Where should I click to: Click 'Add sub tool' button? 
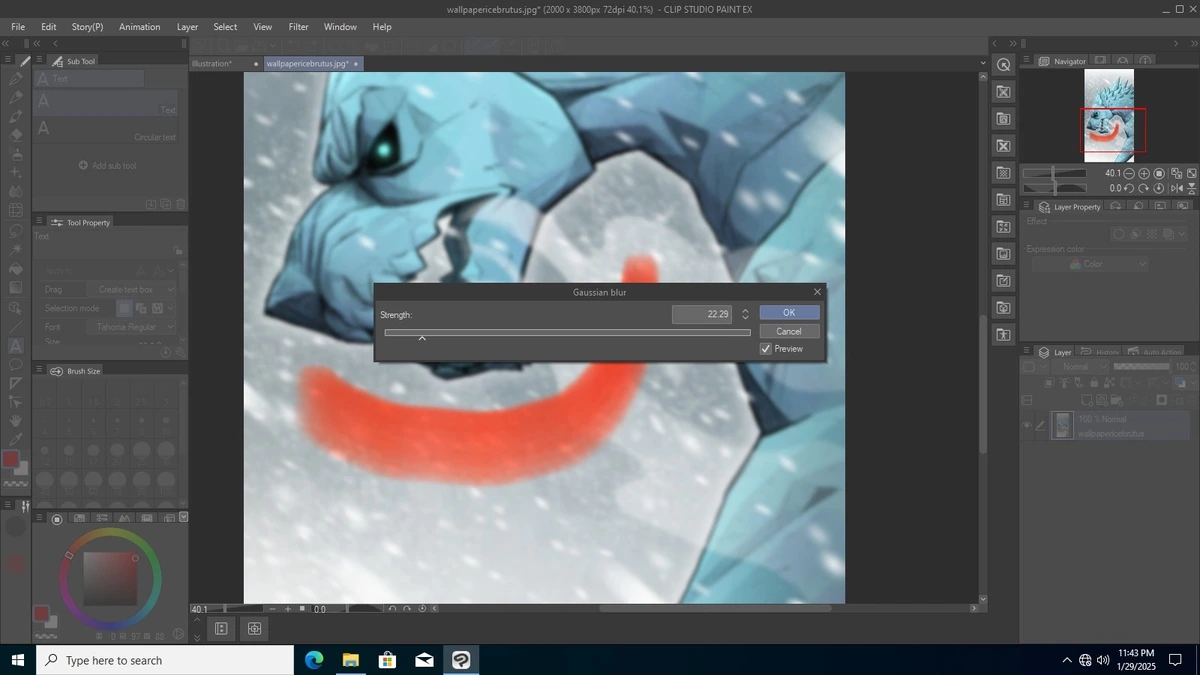pos(108,165)
